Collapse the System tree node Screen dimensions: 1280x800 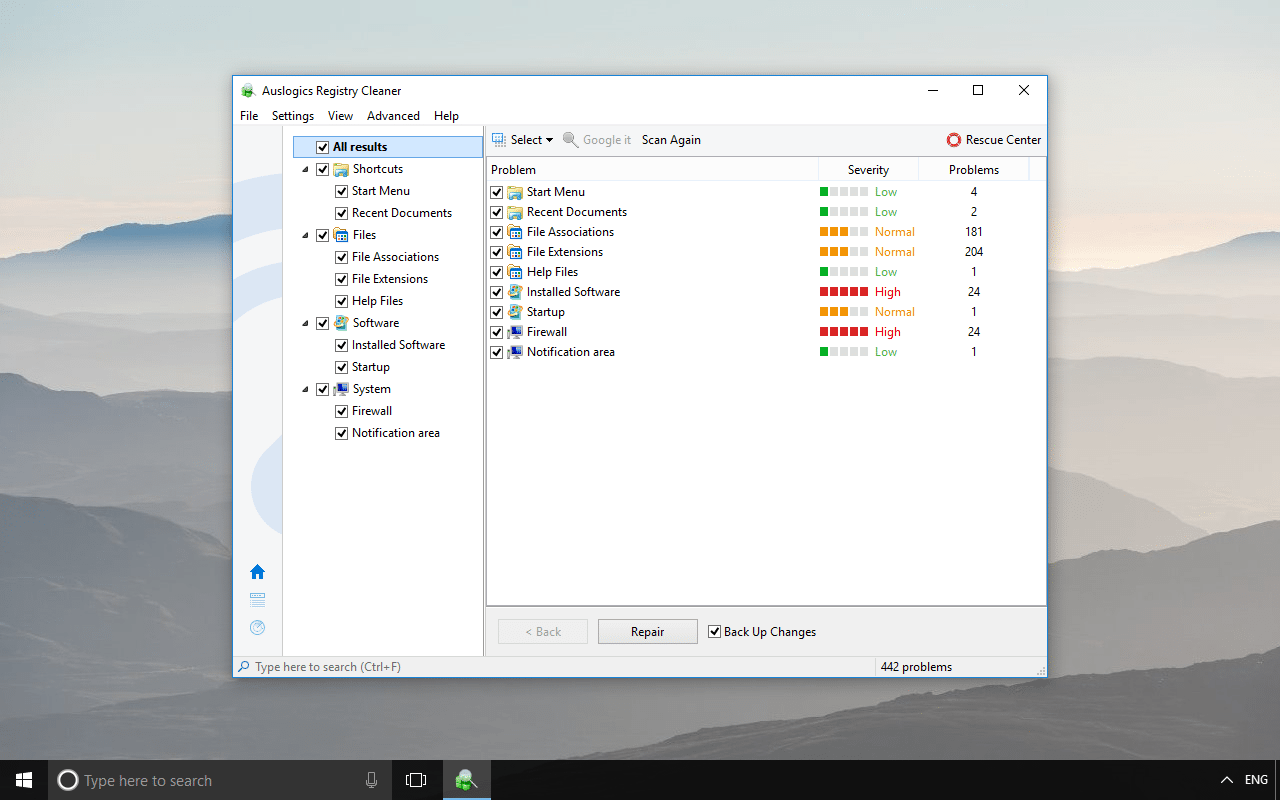[305, 389]
